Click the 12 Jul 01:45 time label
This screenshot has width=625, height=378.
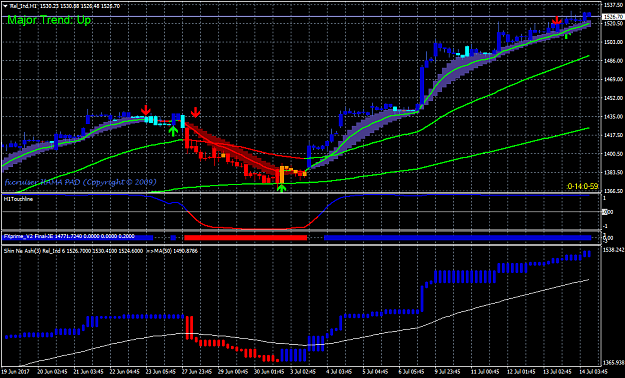tap(522, 371)
